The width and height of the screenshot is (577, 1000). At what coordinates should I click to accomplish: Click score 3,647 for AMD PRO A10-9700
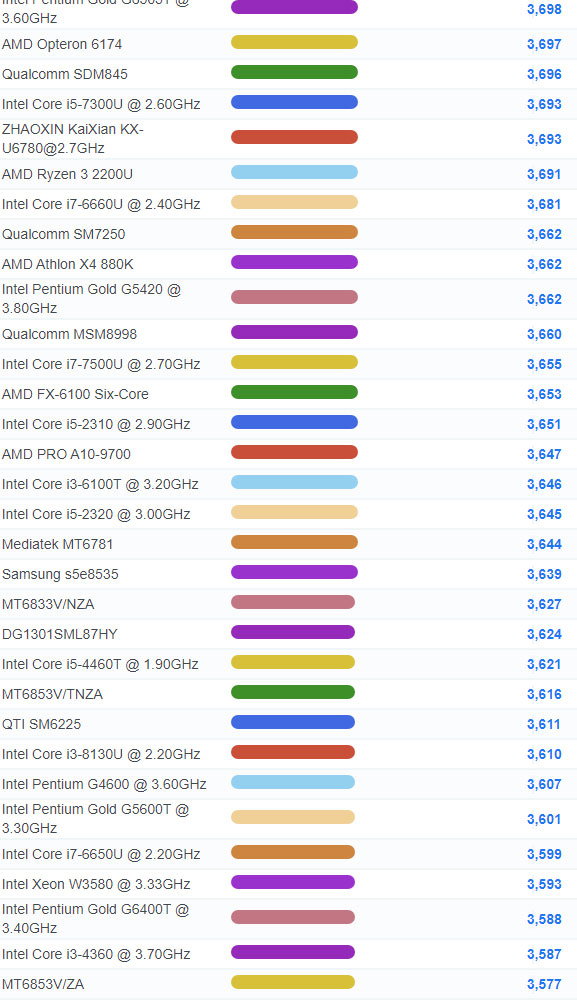[544, 454]
